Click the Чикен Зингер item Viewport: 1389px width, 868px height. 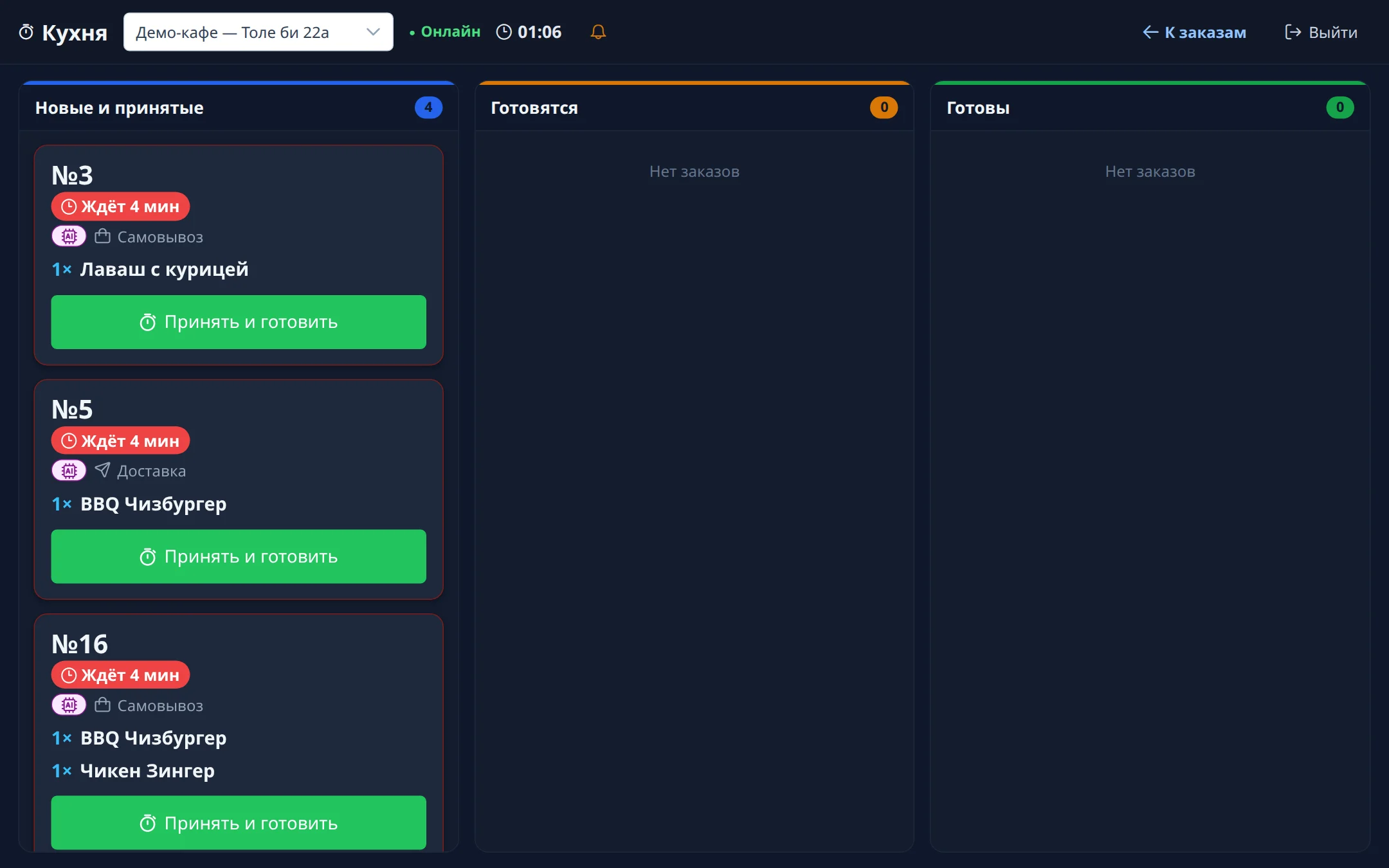147,771
